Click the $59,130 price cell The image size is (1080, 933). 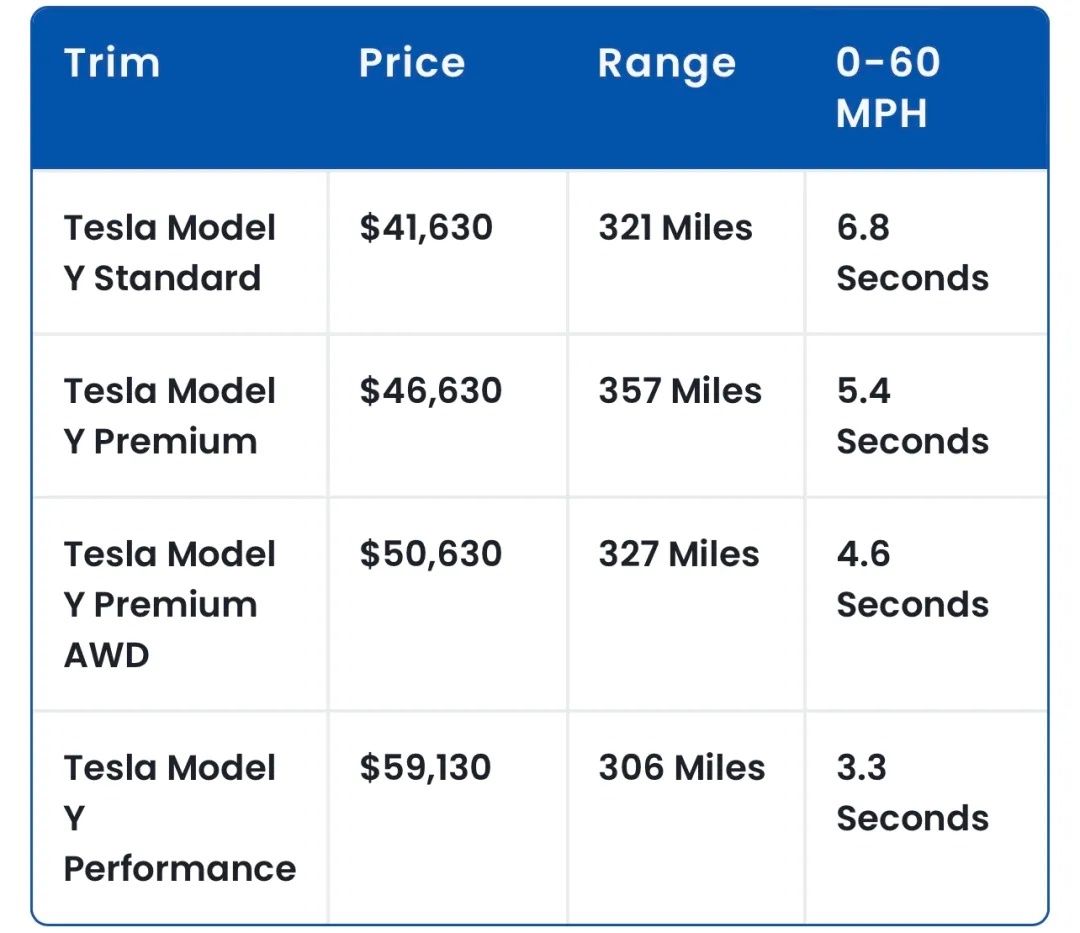click(426, 768)
